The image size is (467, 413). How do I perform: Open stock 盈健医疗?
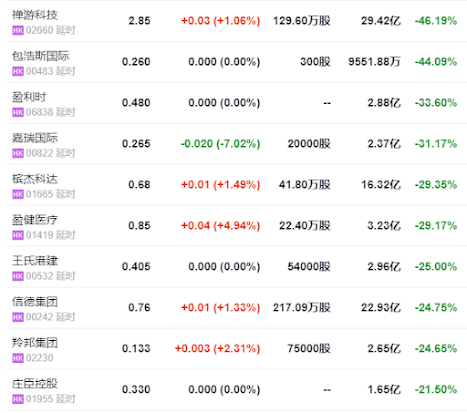tap(35, 220)
